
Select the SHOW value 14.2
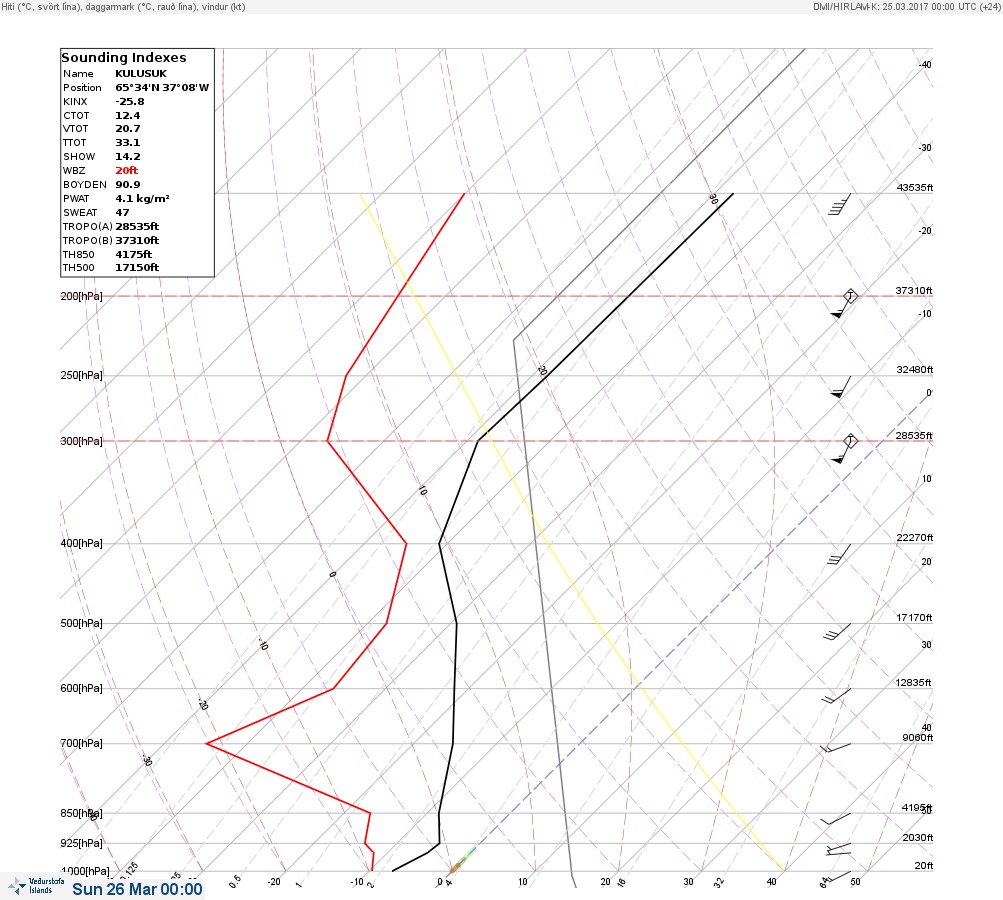(127, 157)
